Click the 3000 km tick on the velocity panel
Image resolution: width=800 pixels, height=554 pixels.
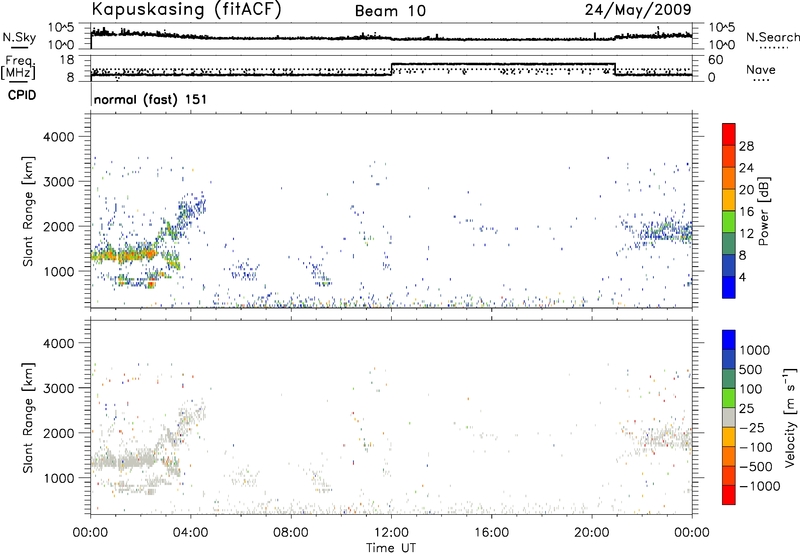point(59,388)
